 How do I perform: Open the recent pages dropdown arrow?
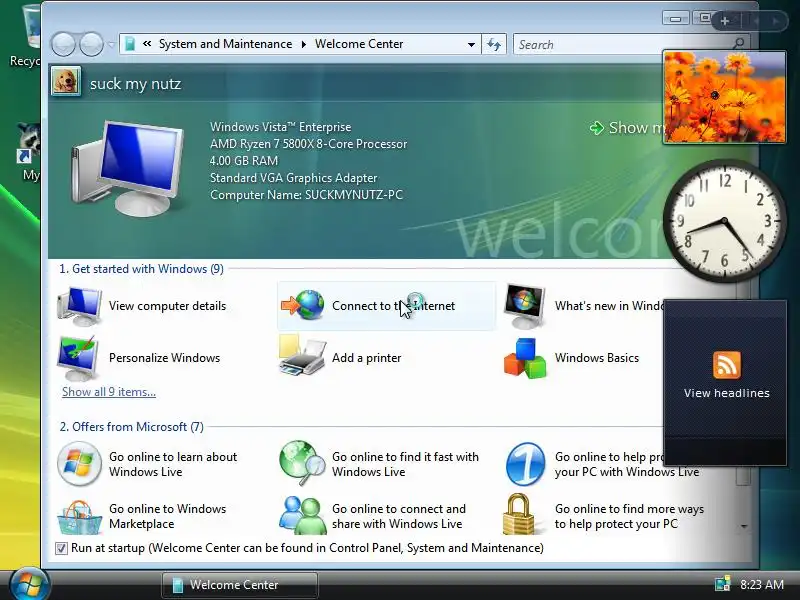(x=111, y=45)
